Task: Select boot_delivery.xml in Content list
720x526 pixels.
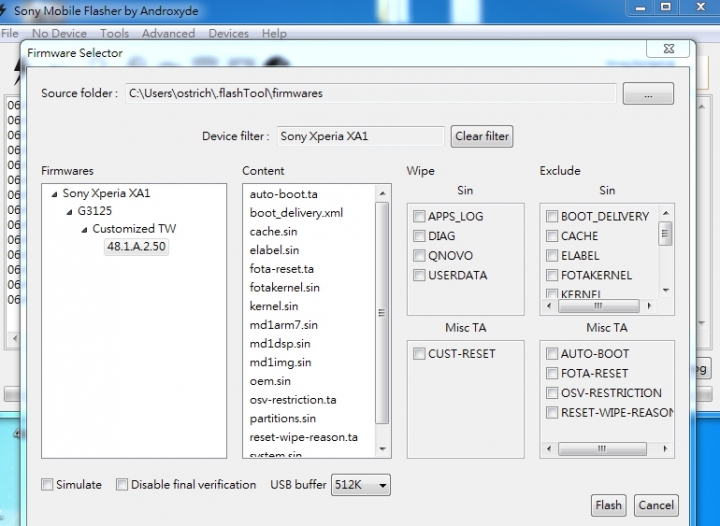Action: 296,213
